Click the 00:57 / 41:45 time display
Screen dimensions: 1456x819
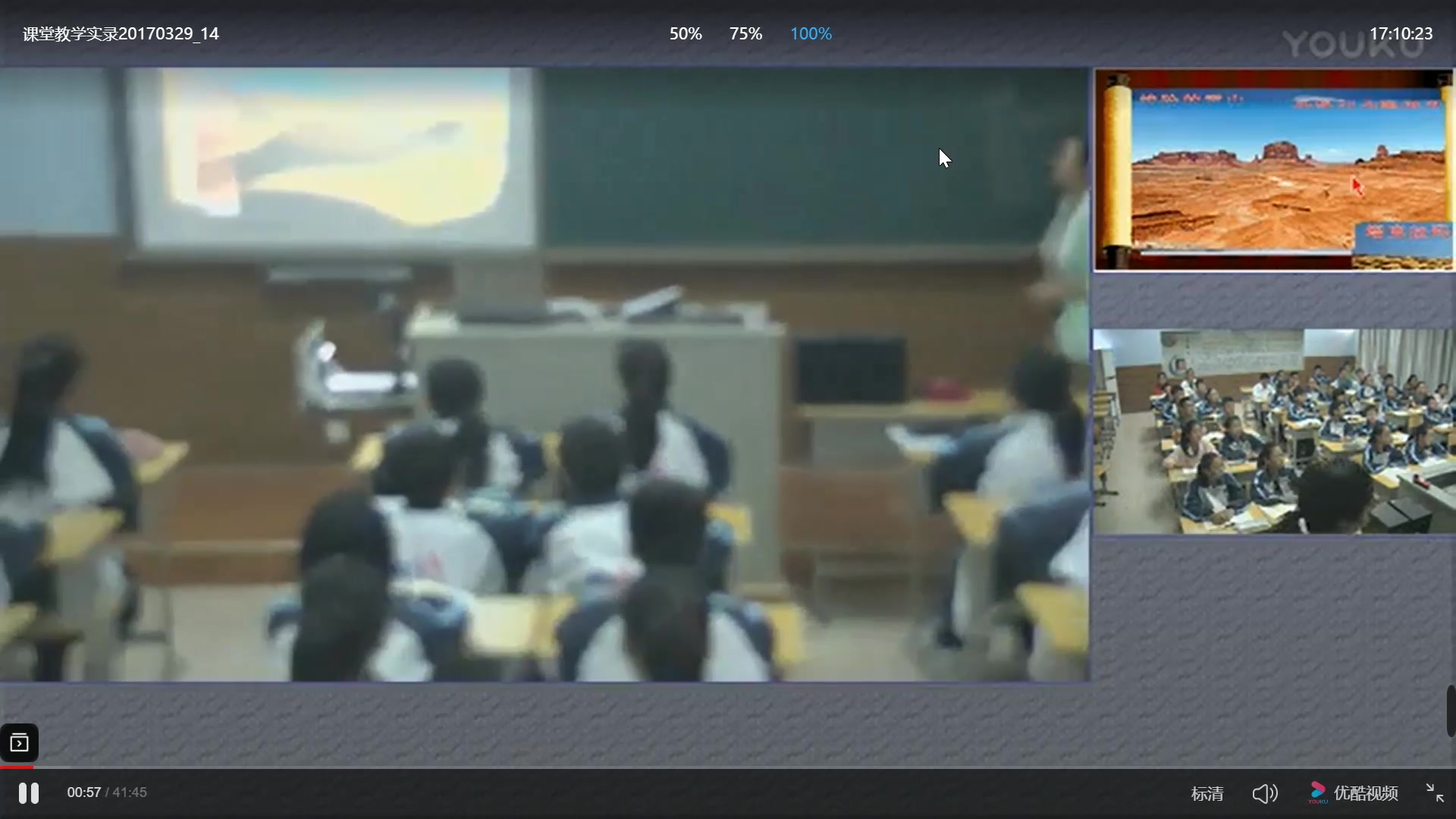pos(107,792)
